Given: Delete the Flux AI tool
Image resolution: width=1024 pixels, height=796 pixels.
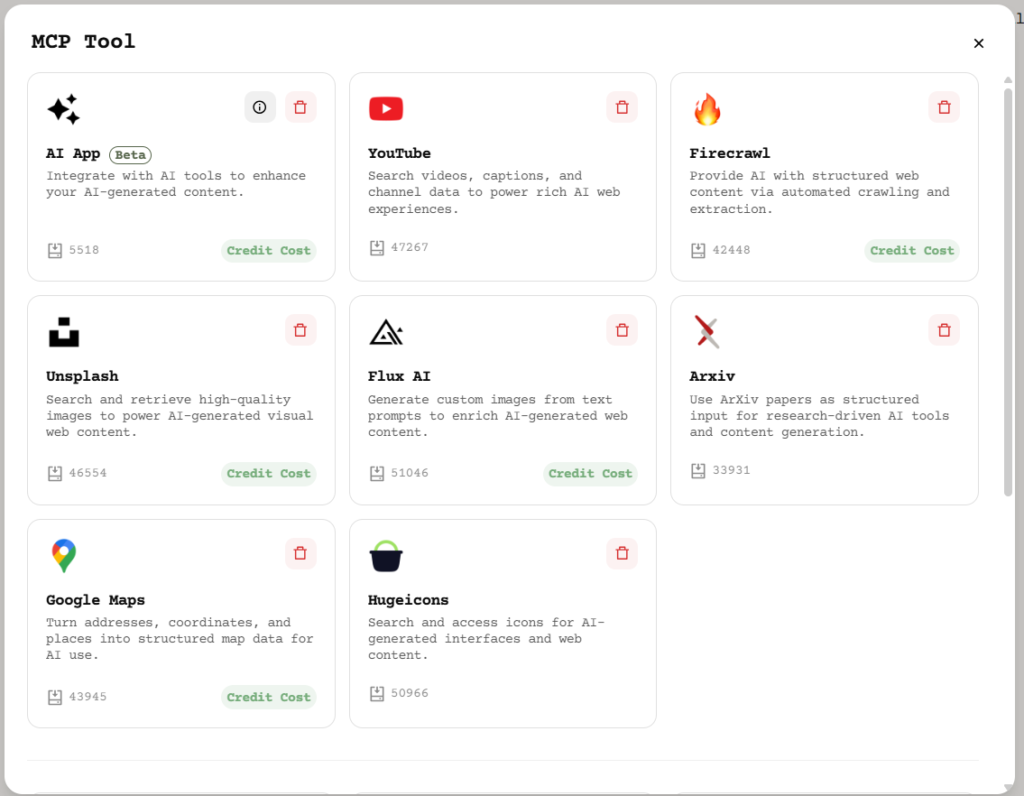Looking at the screenshot, I should pyautogui.click(x=622, y=330).
